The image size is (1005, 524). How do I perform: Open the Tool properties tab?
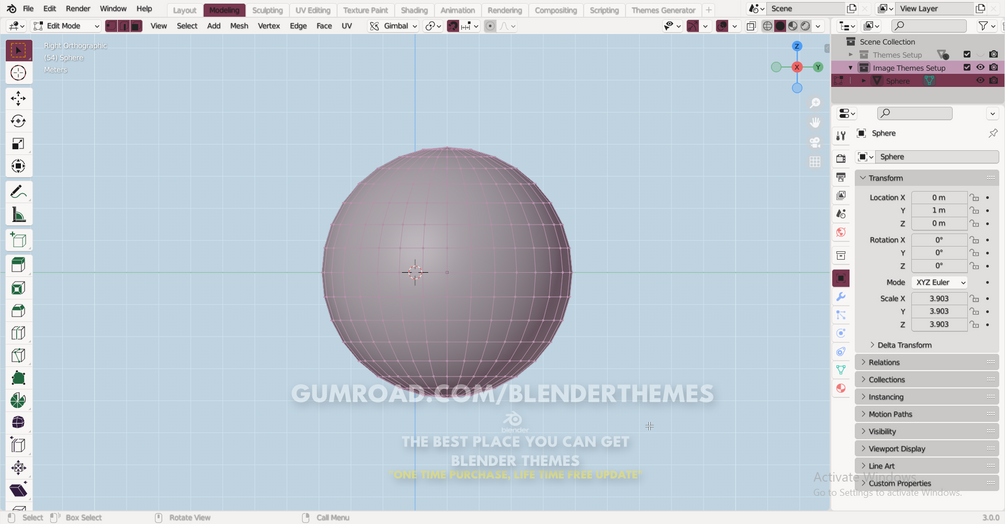(841, 135)
